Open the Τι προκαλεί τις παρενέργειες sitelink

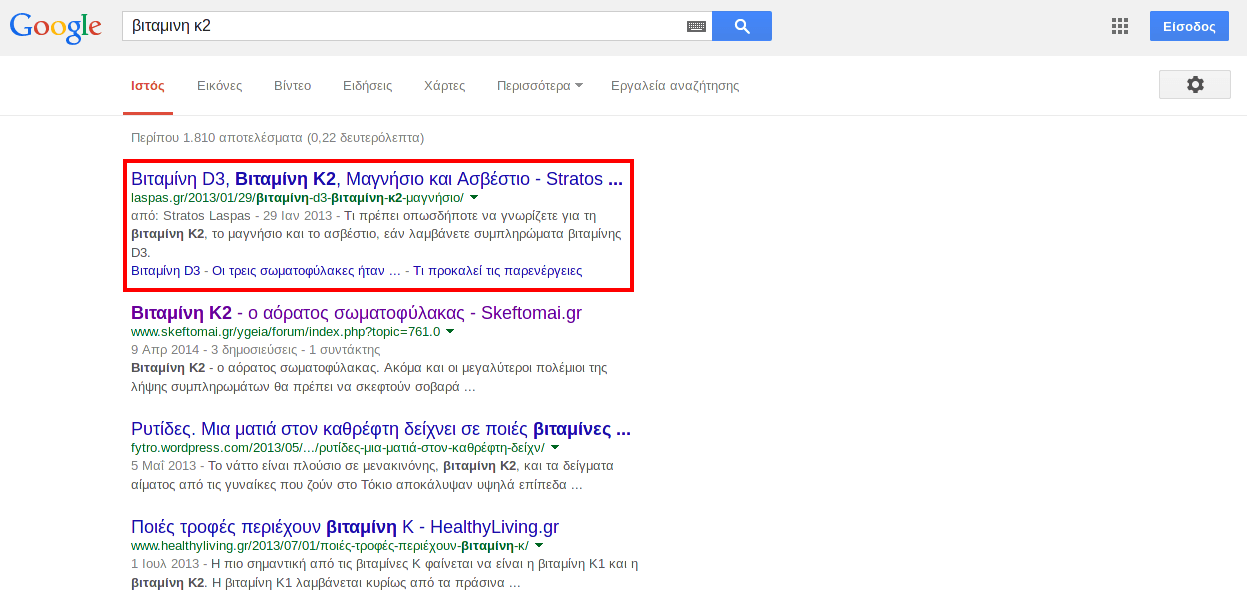click(x=498, y=271)
